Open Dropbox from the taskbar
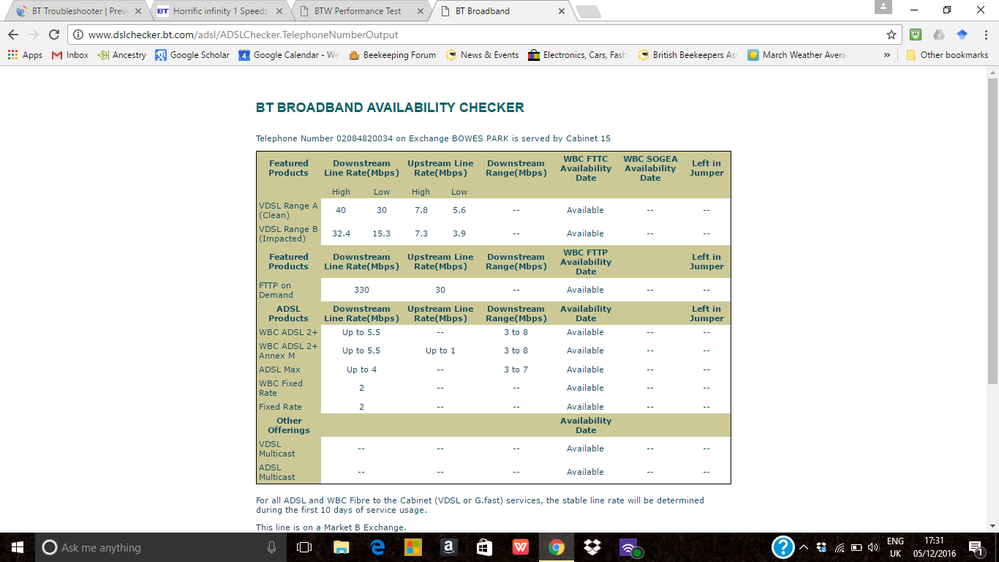This screenshot has height=562, width=999. pos(592,547)
